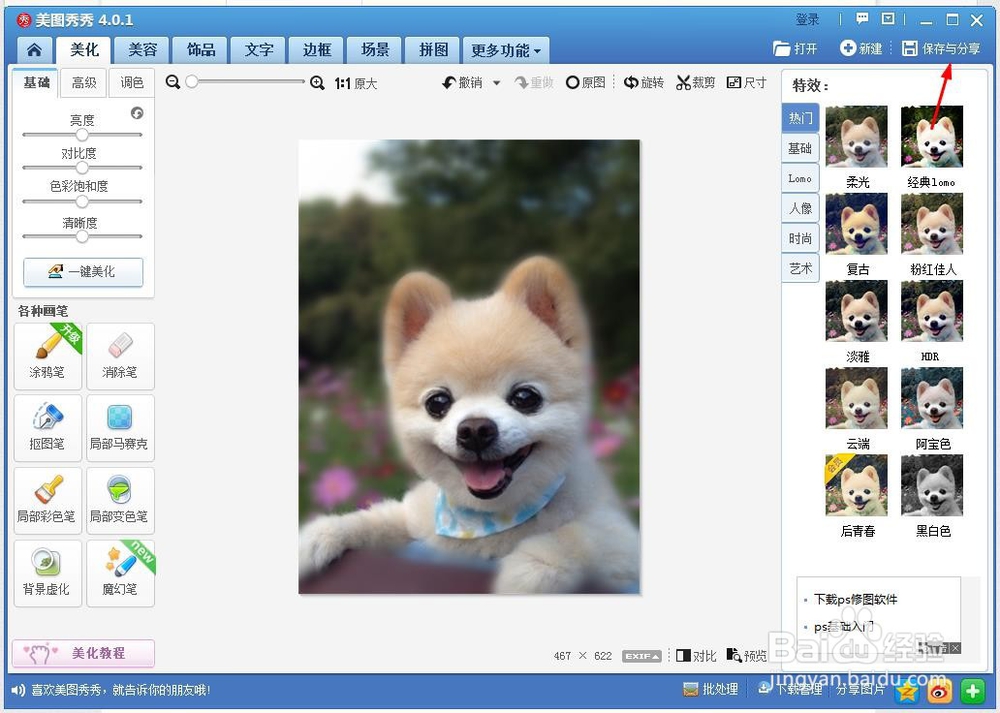Open the home tab icon
Viewport: 1000px width, 713px height.
34,50
